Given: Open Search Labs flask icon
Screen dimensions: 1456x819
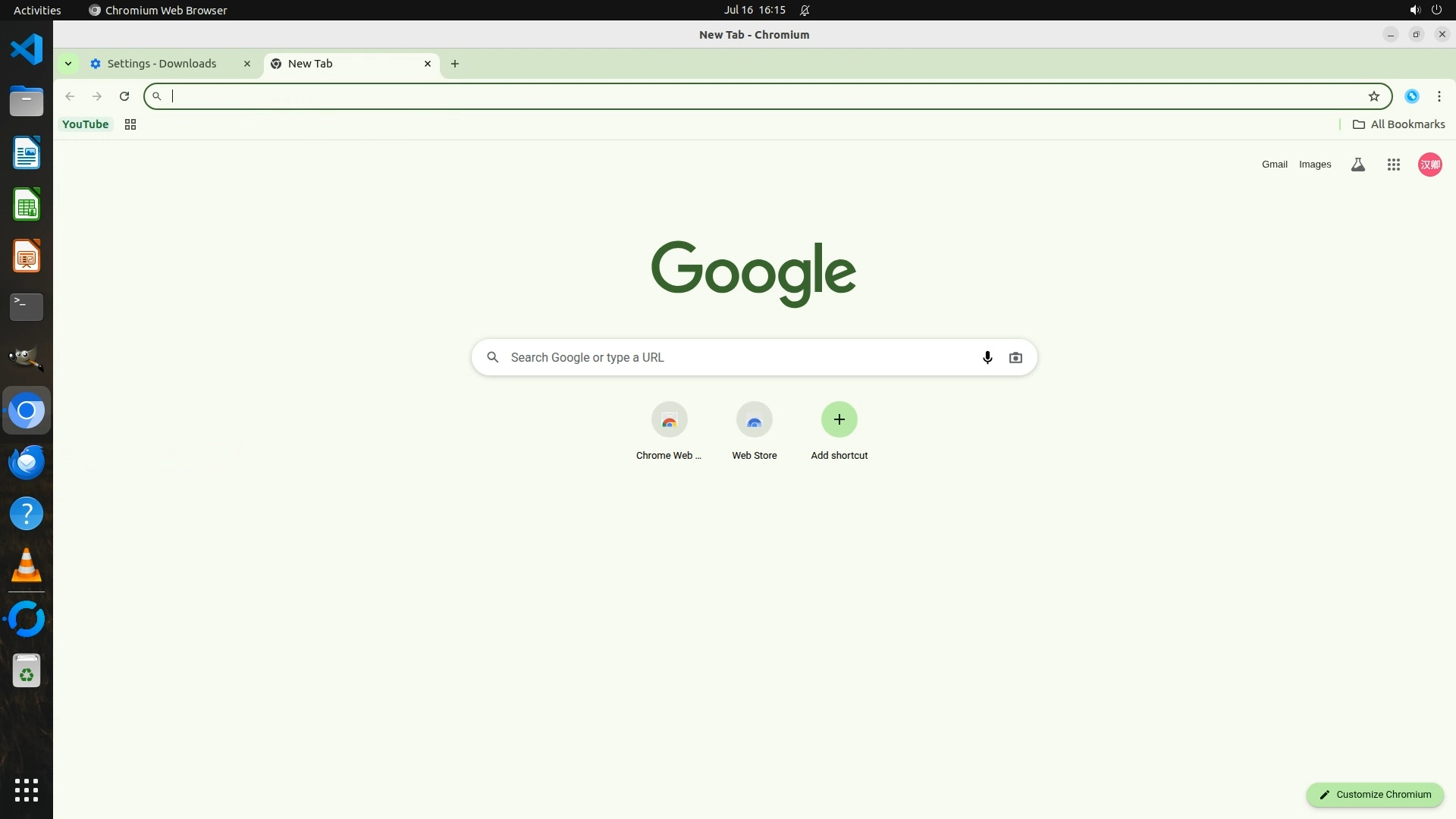Looking at the screenshot, I should click(x=1357, y=165).
